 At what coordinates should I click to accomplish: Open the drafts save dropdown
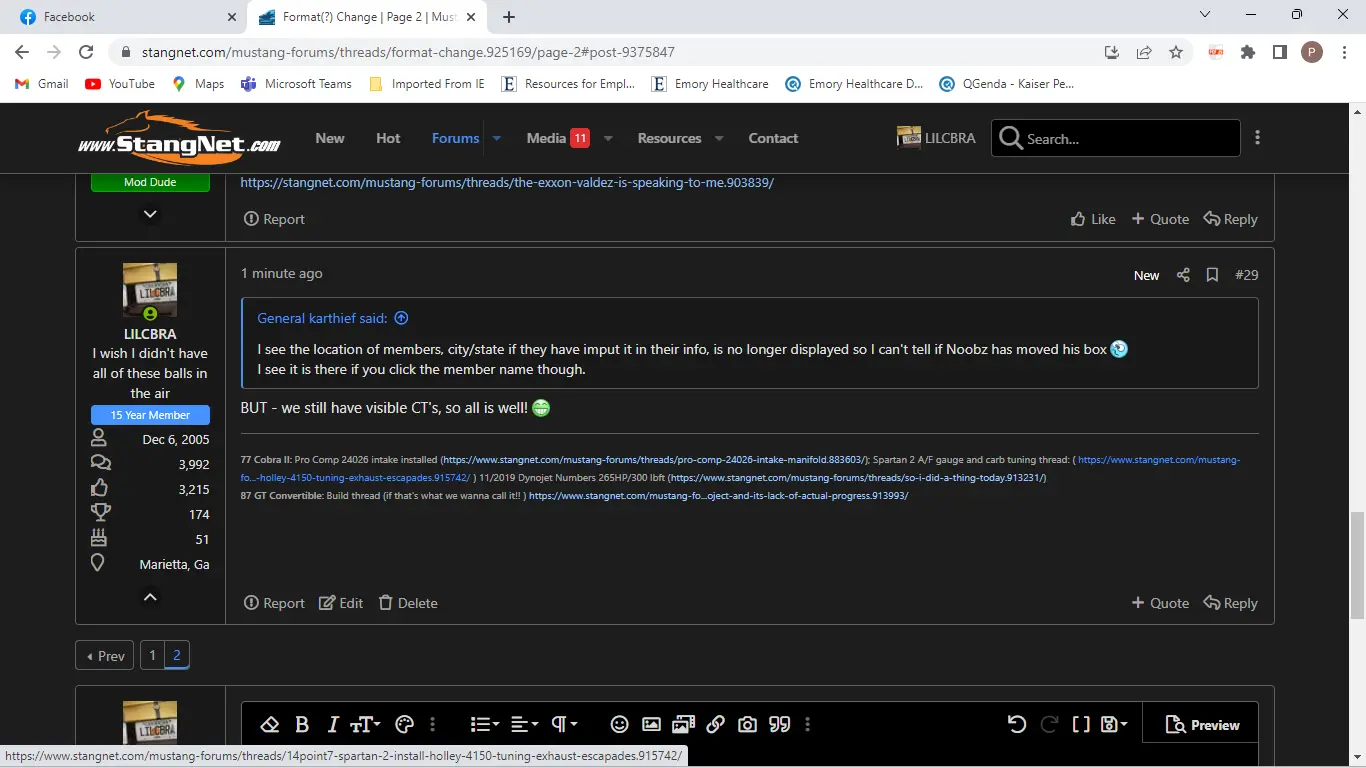(x=1113, y=725)
